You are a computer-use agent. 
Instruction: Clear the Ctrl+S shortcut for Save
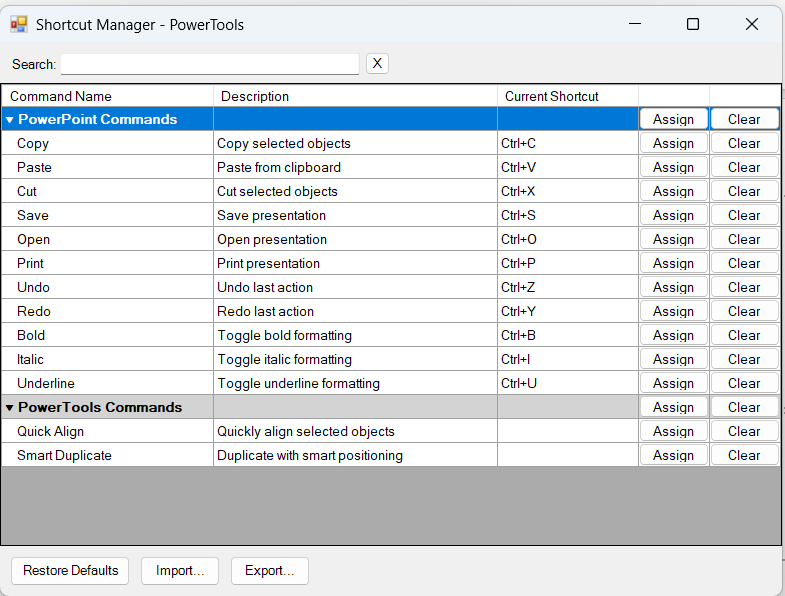click(x=744, y=215)
